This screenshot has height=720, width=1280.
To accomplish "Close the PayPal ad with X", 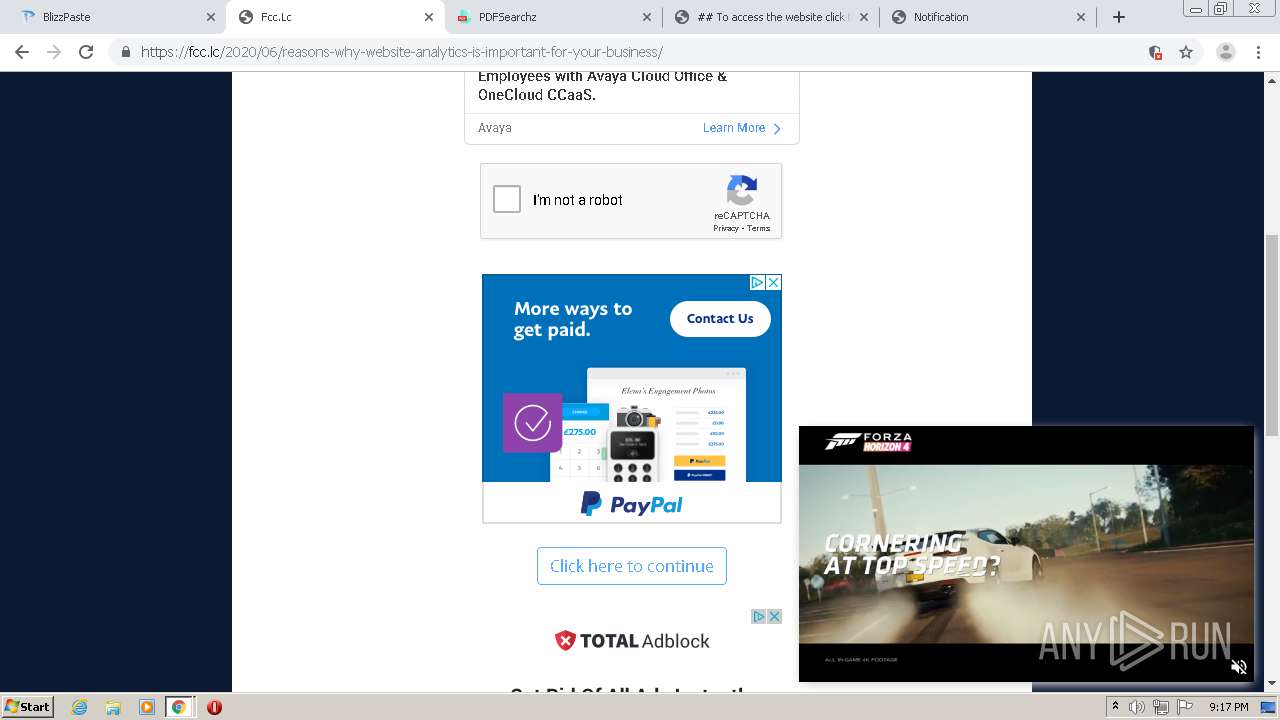I will (773, 283).
